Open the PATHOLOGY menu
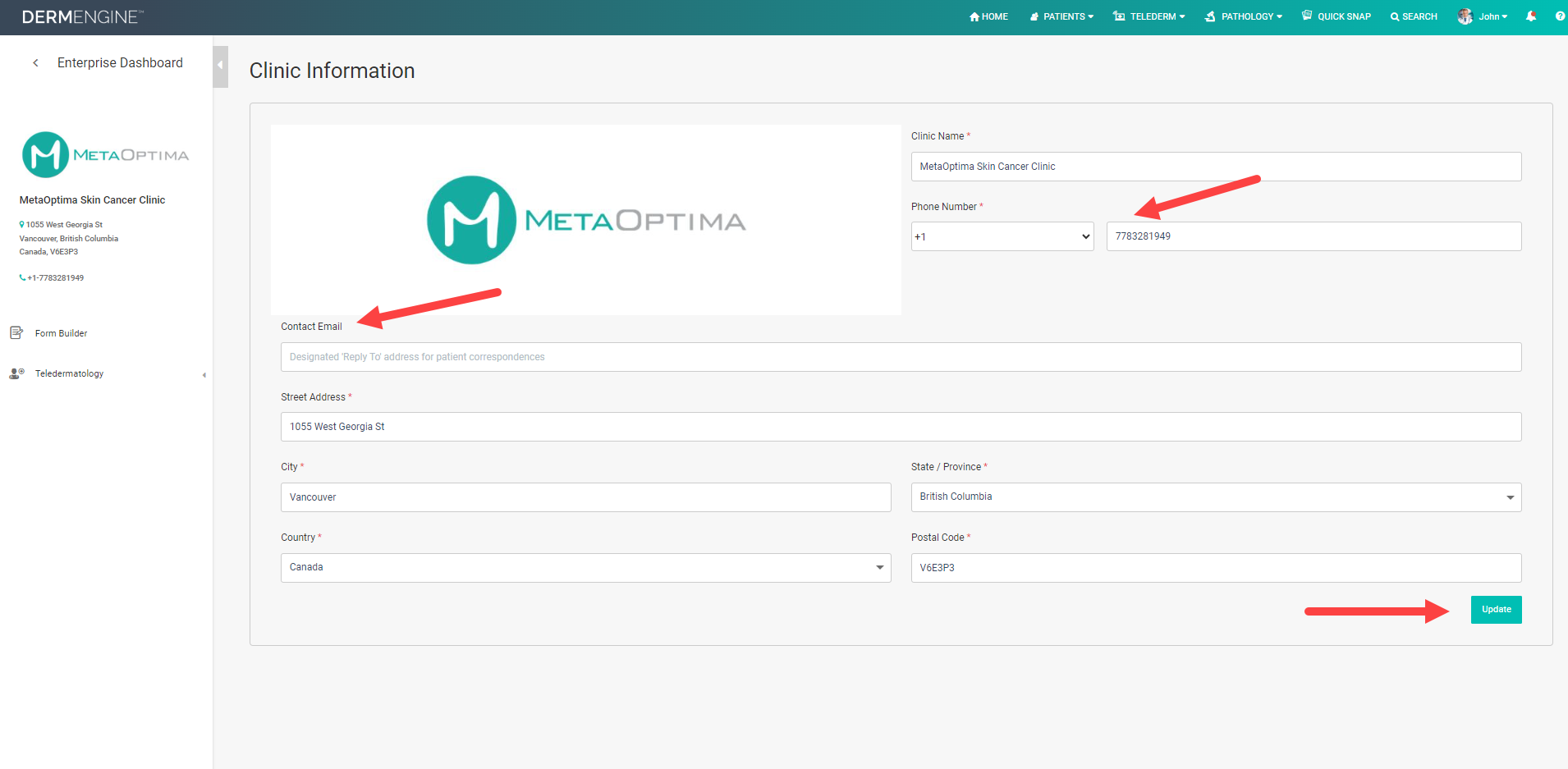Viewport: 1568px width, 769px height. (1243, 16)
